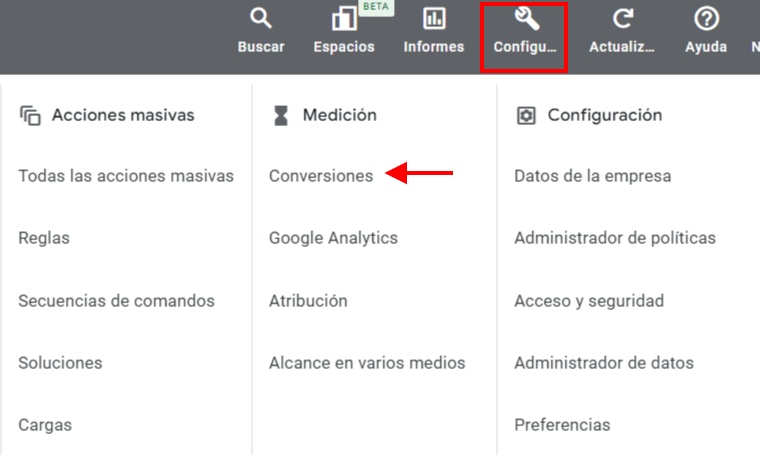This screenshot has height=455, width=760.
Task: Open Conversiones under Medición
Action: click(x=321, y=176)
